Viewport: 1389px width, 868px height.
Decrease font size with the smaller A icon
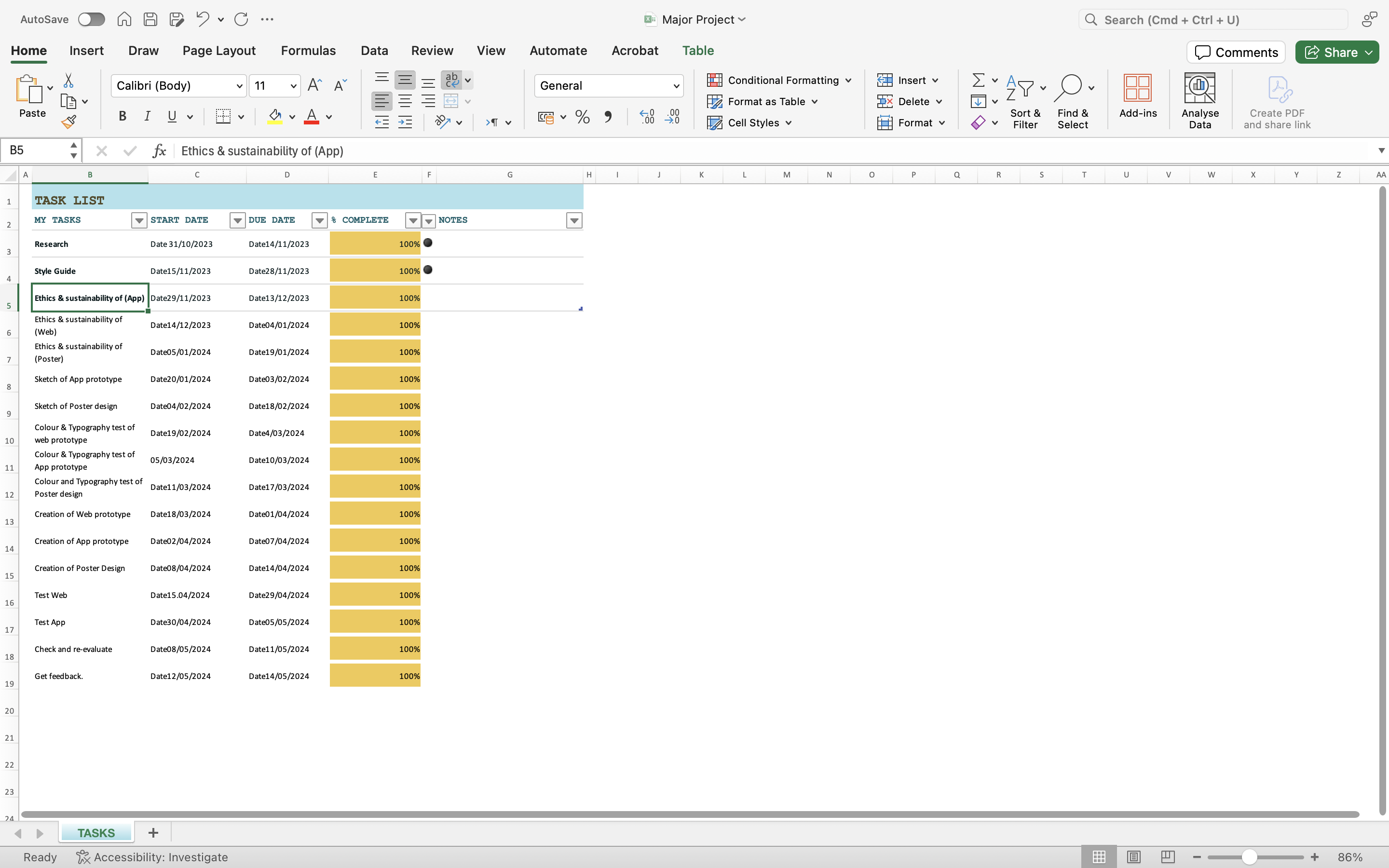tap(340, 85)
